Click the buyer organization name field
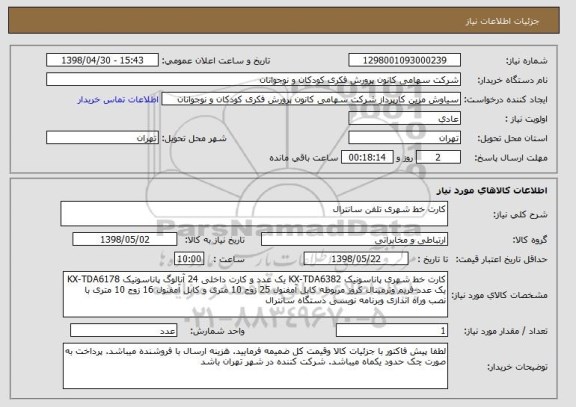The image size is (576, 407). 253,80
